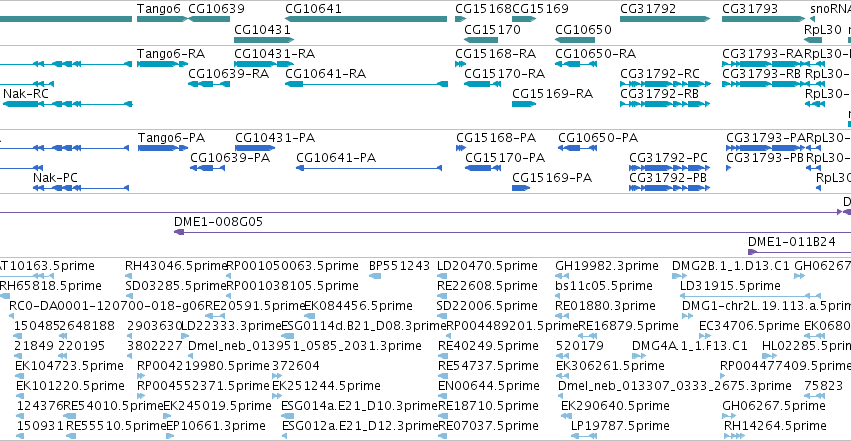Select the Nak-PC protein label
The width and height of the screenshot is (851, 441).
(x=55, y=178)
